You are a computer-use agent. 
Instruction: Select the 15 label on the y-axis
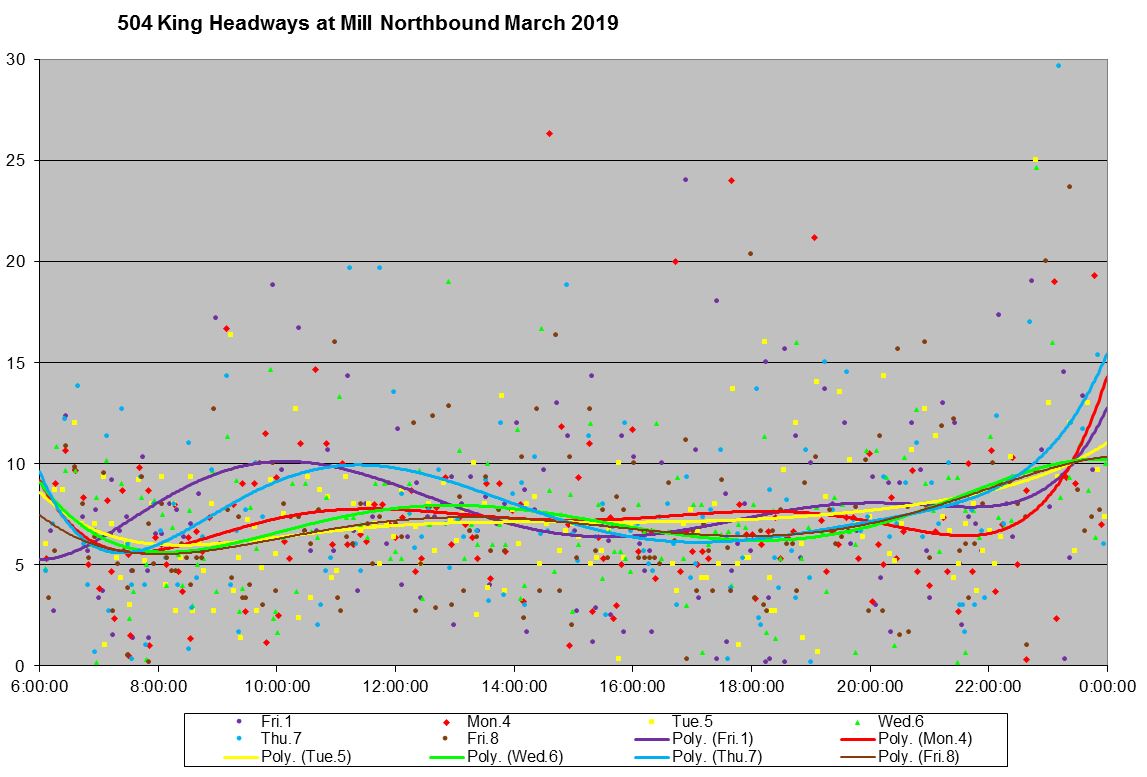click(18, 362)
